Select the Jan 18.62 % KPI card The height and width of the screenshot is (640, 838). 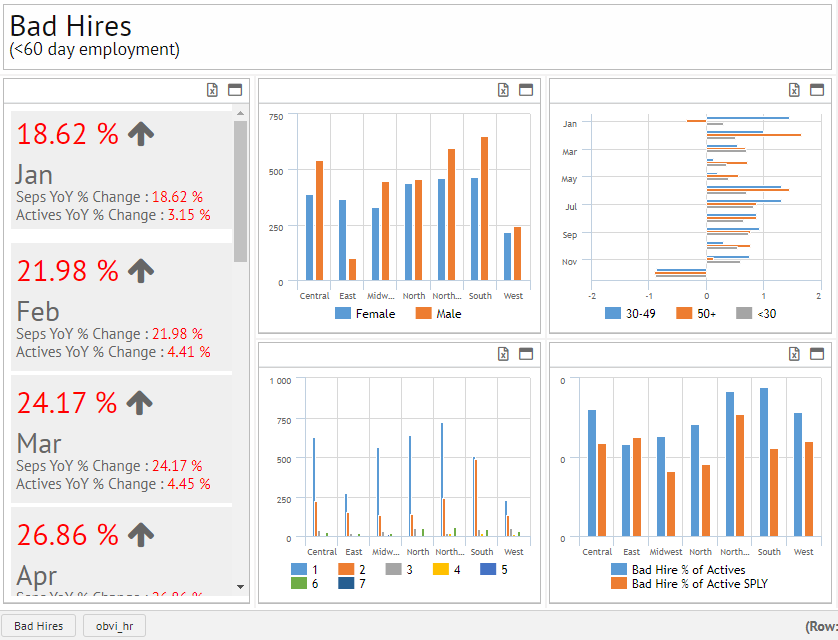(x=122, y=170)
